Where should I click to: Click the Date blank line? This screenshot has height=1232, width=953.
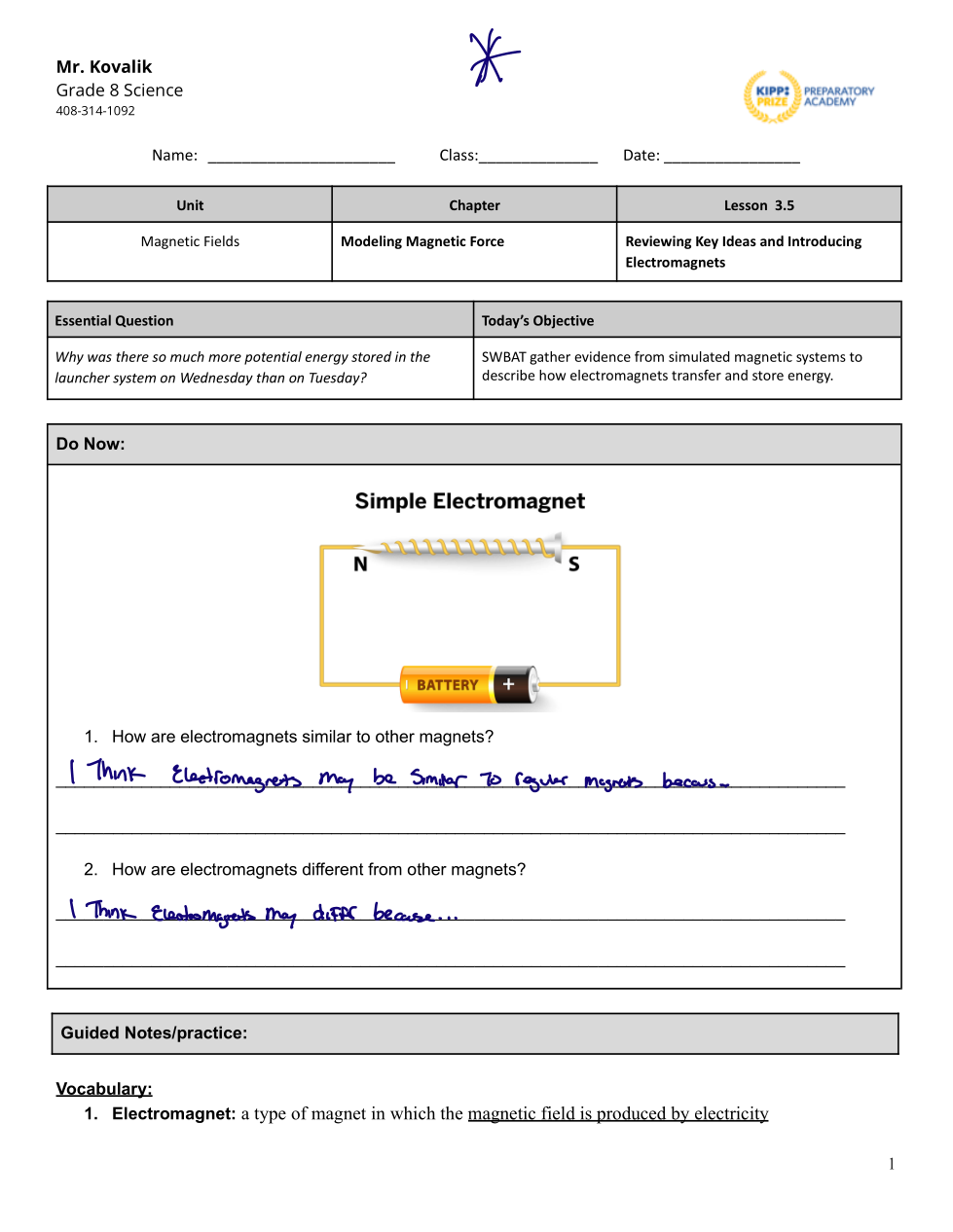[731, 156]
